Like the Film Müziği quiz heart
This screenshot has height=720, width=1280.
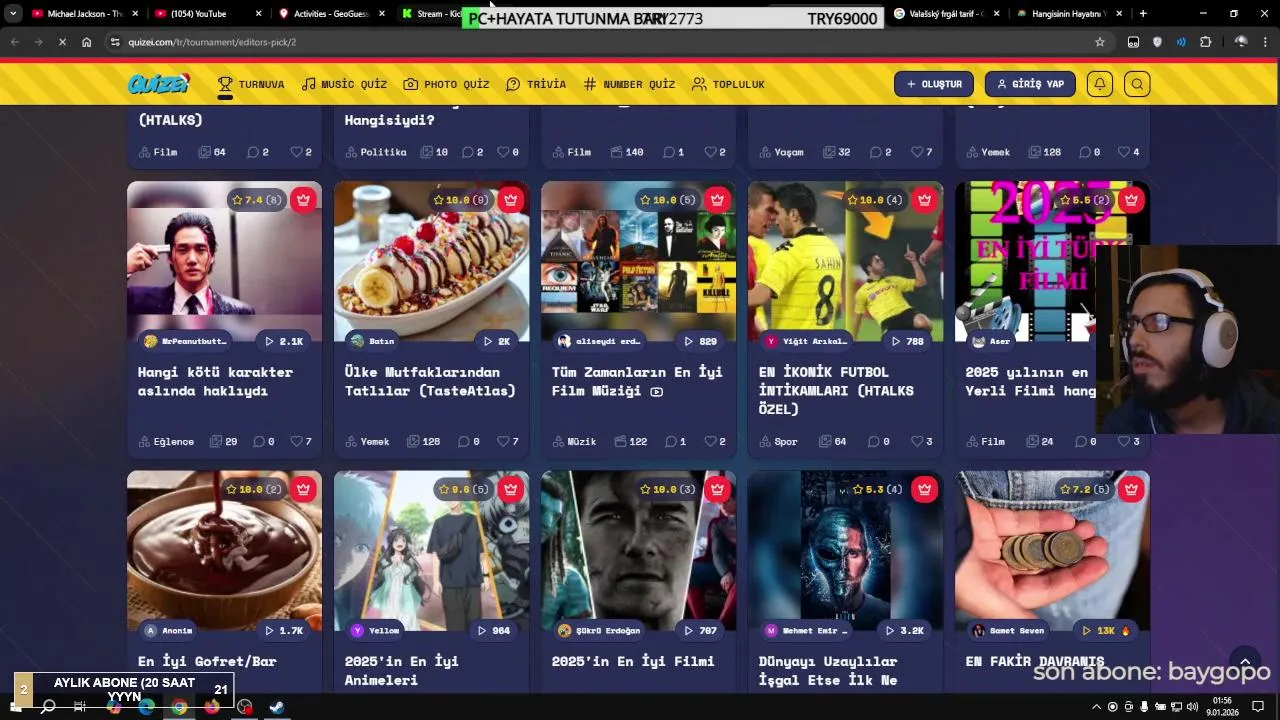(715, 441)
